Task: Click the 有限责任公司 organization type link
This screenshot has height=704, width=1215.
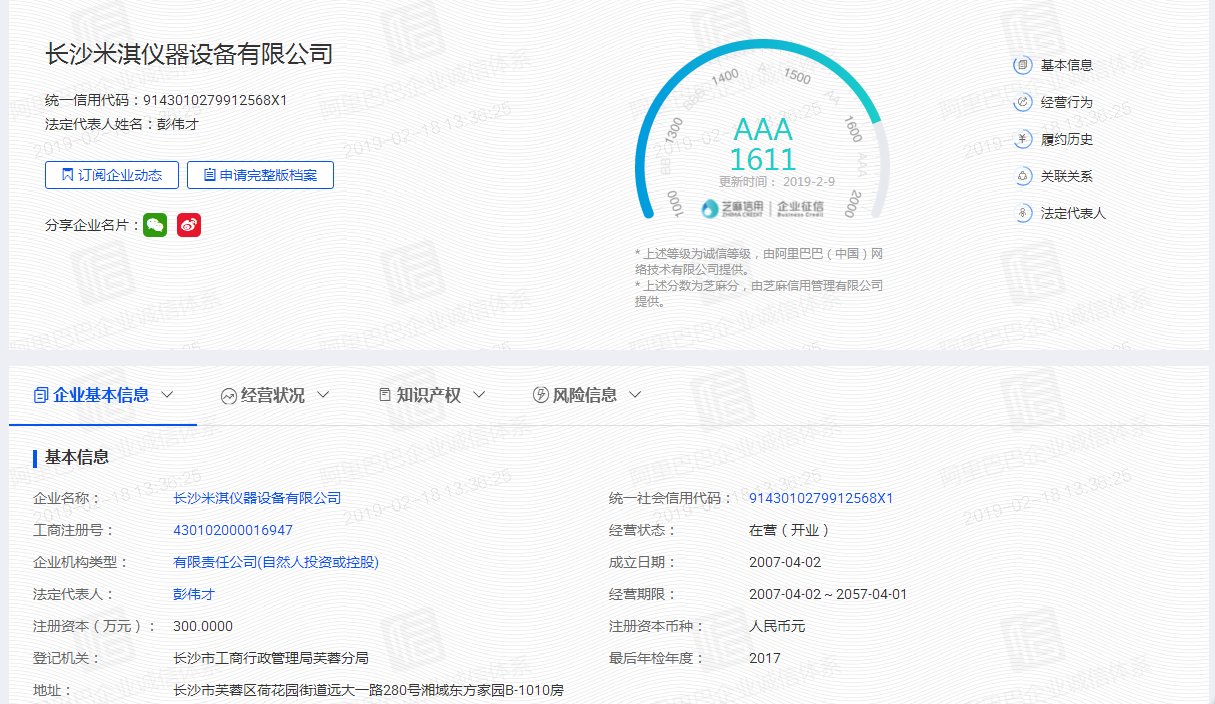Action: click(276, 562)
